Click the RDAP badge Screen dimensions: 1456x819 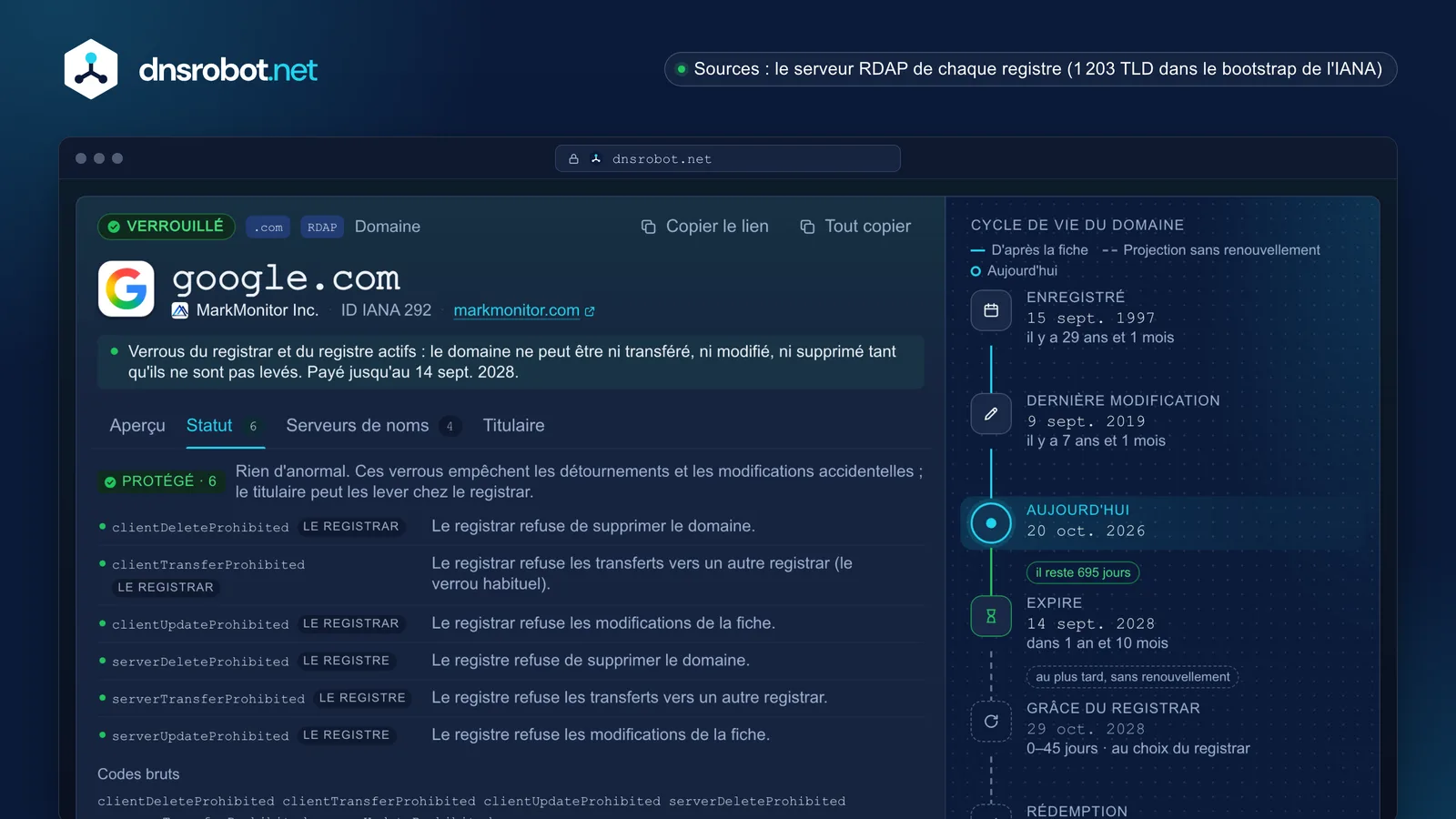(x=322, y=227)
